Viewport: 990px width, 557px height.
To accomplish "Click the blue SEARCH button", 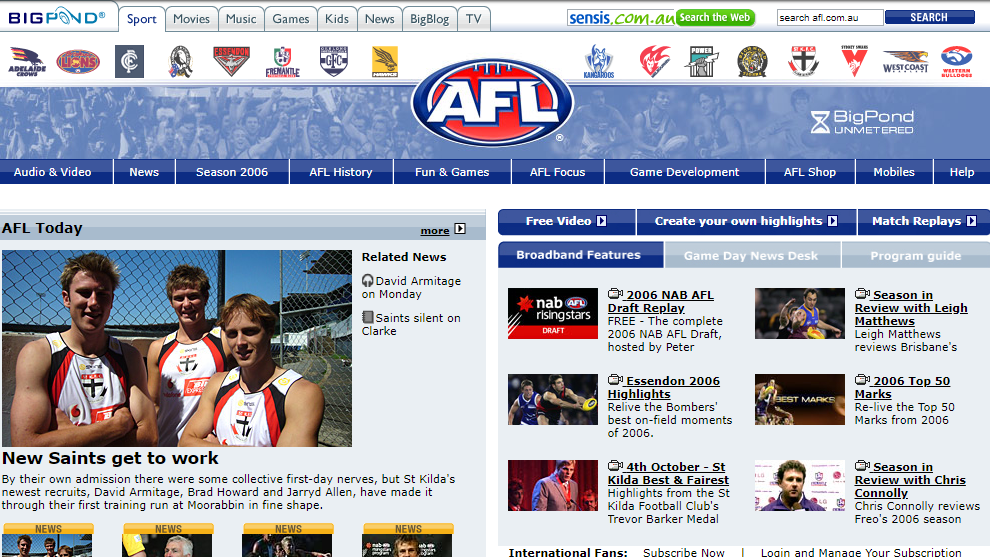I will pos(929,17).
